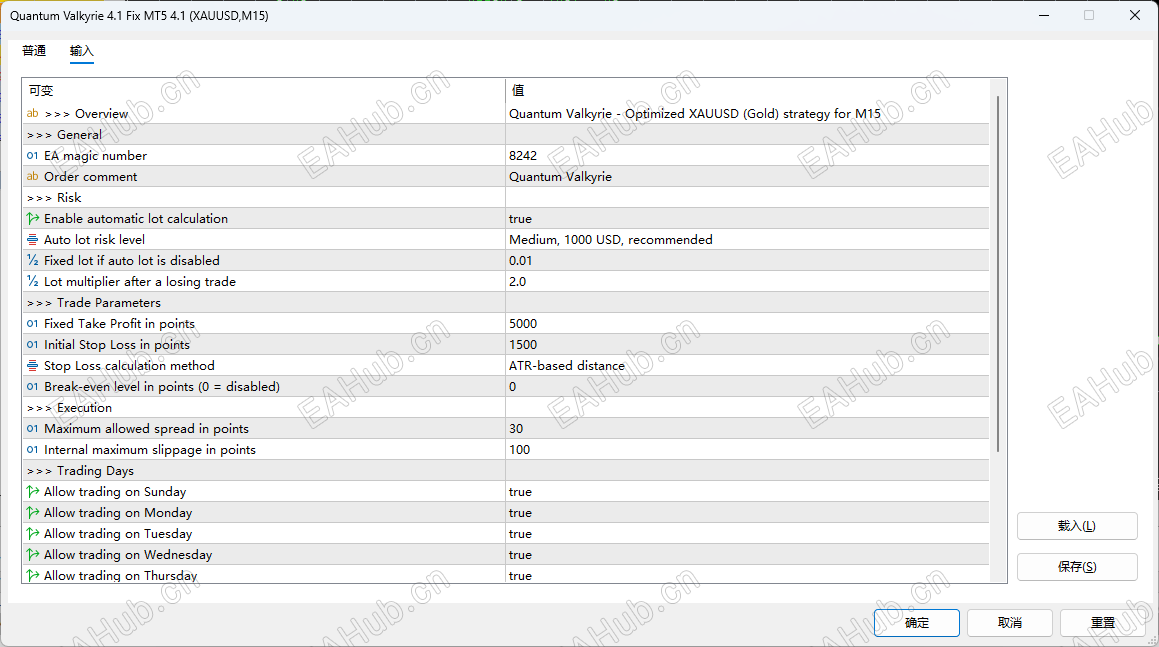The height and width of the screenshot is (647, 1159).
Task: Click boolean icon beside Allow trading on Tuesday
Action: pos(33,533)
